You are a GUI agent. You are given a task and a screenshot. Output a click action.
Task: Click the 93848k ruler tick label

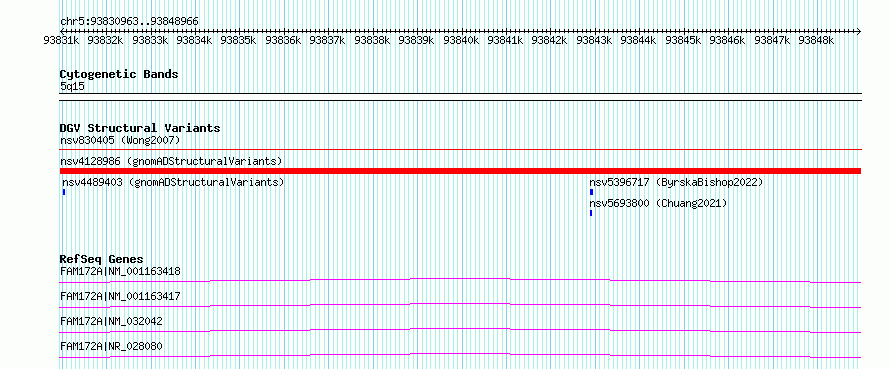816,40
